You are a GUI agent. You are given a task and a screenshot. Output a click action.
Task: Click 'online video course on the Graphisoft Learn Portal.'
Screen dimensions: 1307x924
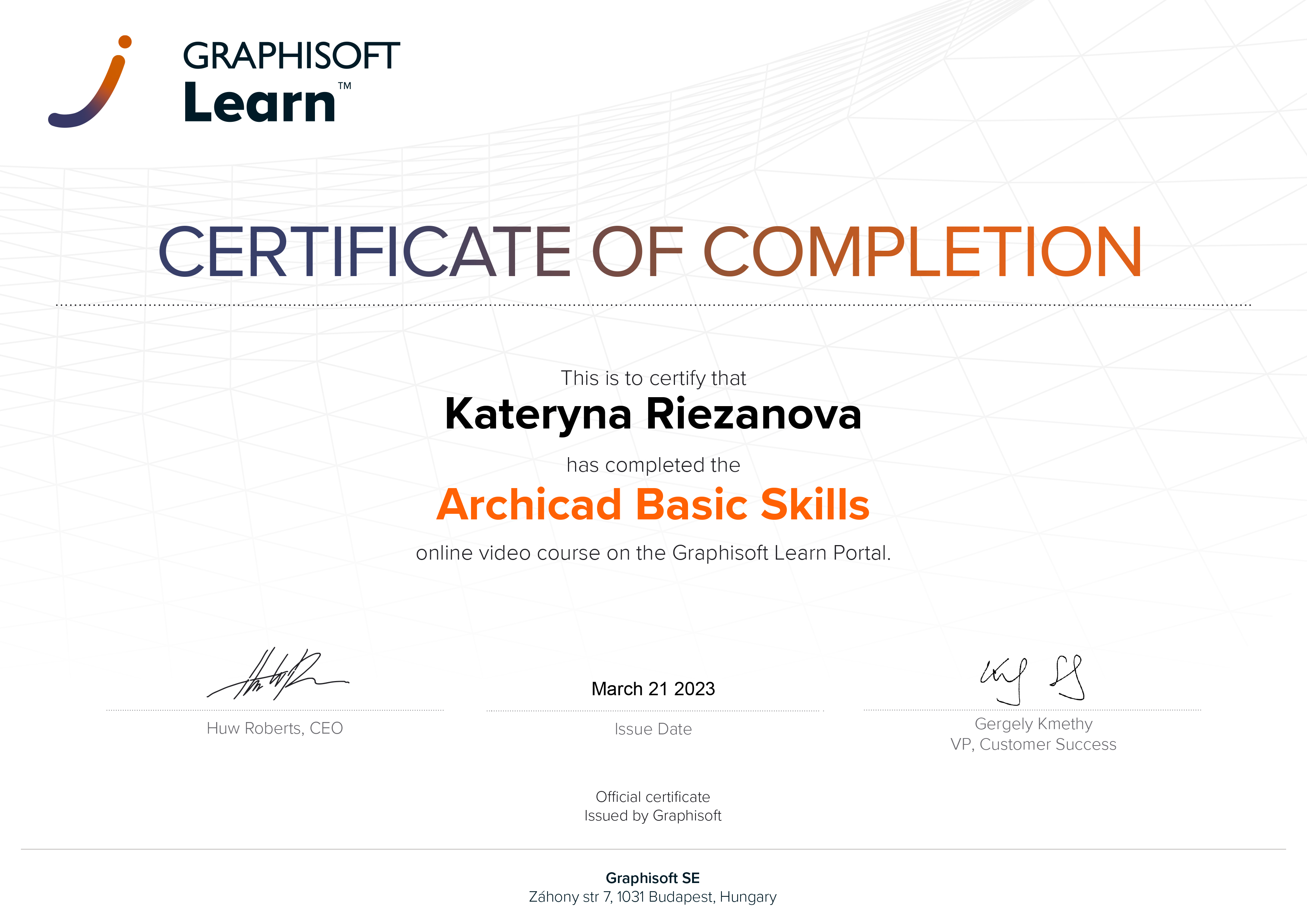coord(654,553)
